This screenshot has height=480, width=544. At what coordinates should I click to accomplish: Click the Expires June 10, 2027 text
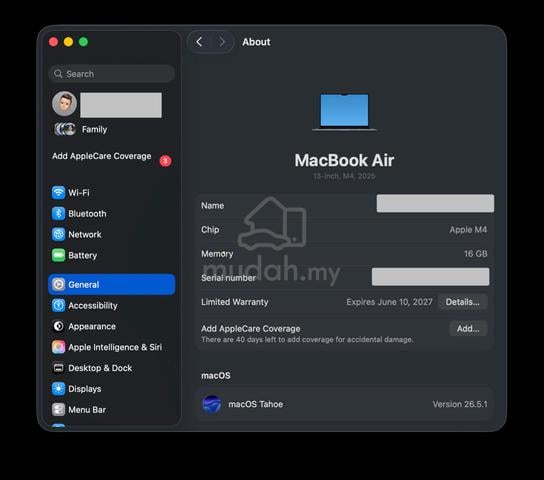[389, 302]
